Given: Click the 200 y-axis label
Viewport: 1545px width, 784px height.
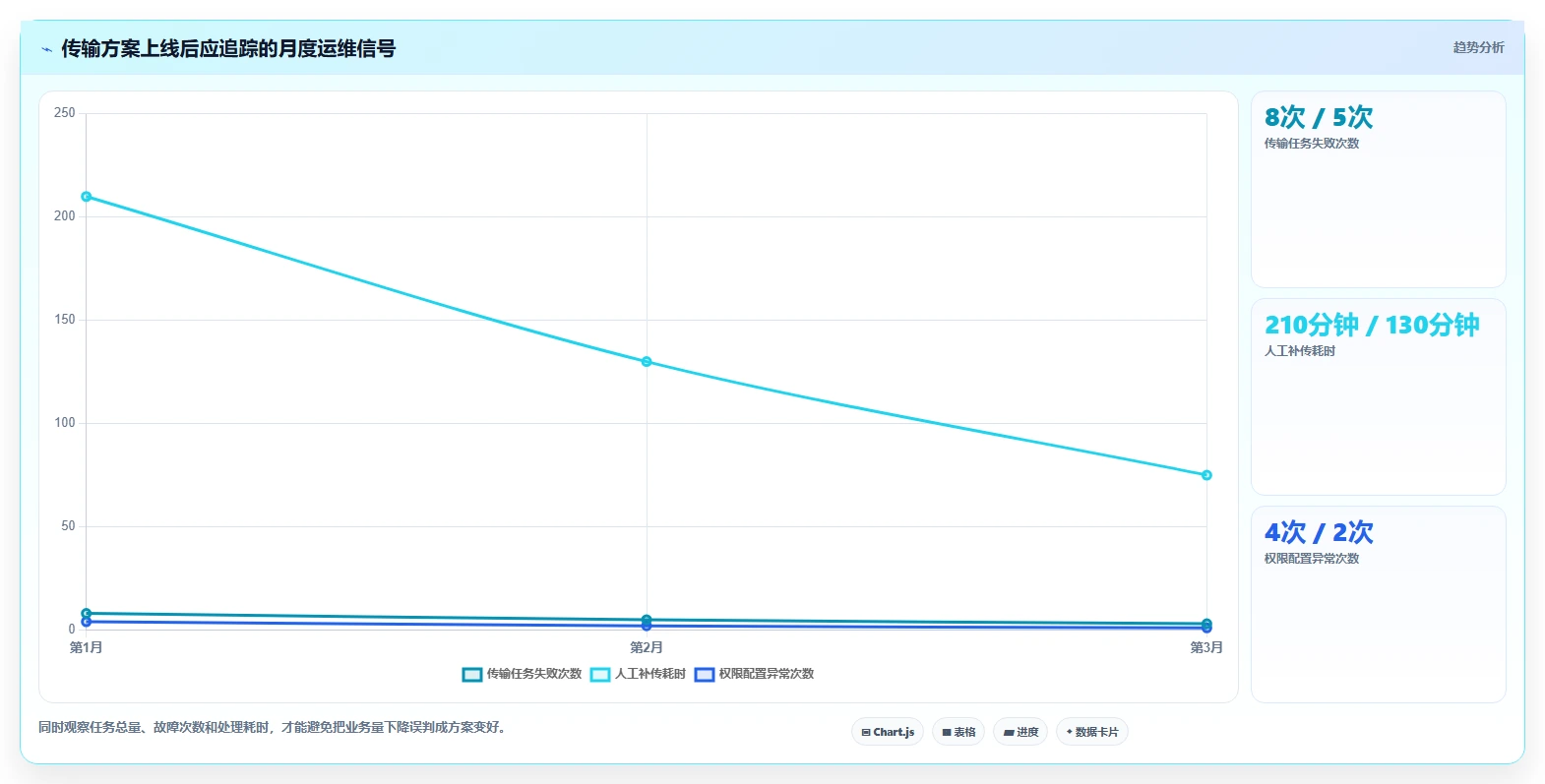Looking at the screenshot, I should point(65,216).
